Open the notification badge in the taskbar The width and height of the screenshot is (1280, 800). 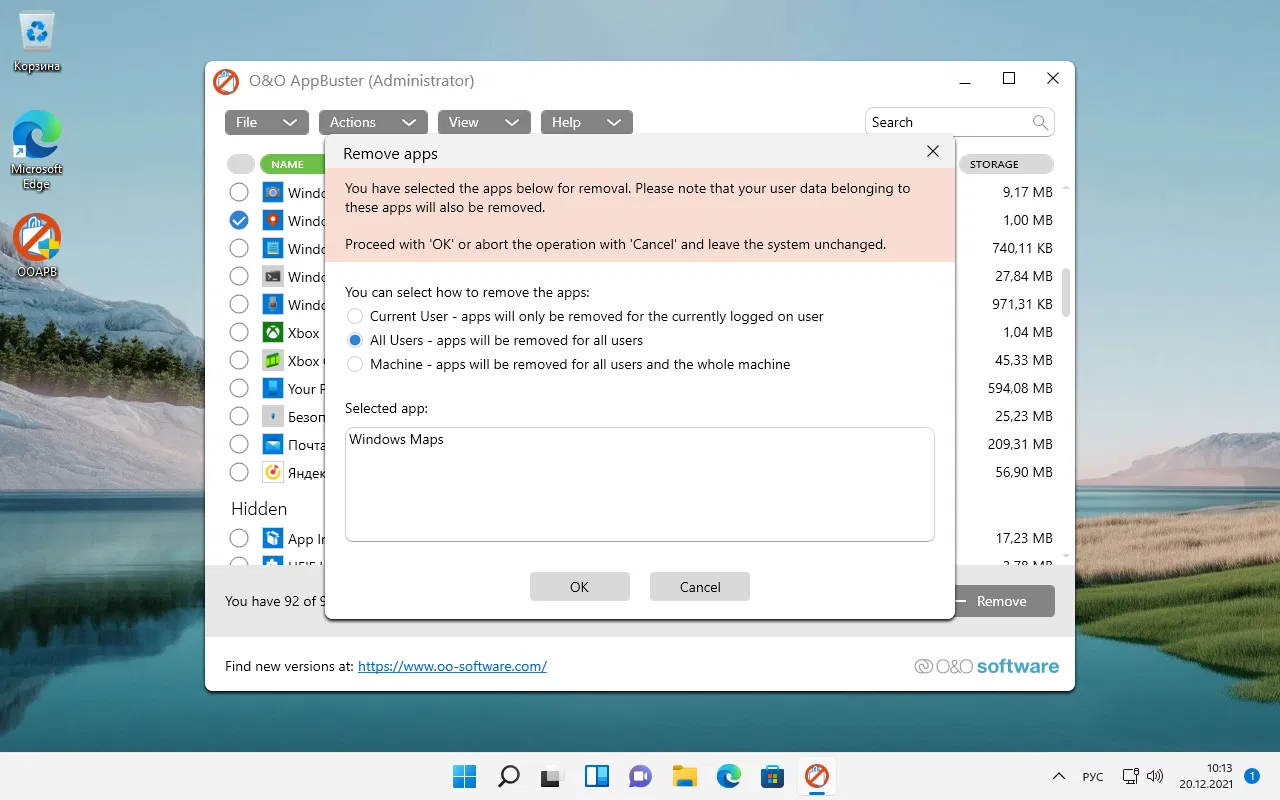[x=1251, y=775]
